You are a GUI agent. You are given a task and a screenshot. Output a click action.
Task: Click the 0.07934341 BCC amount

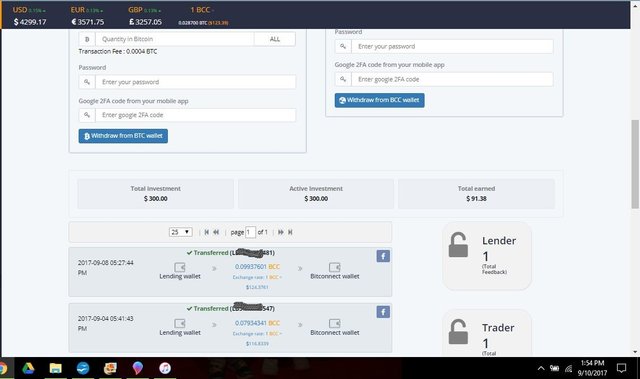pyautogui.click(x=257, y=323)
